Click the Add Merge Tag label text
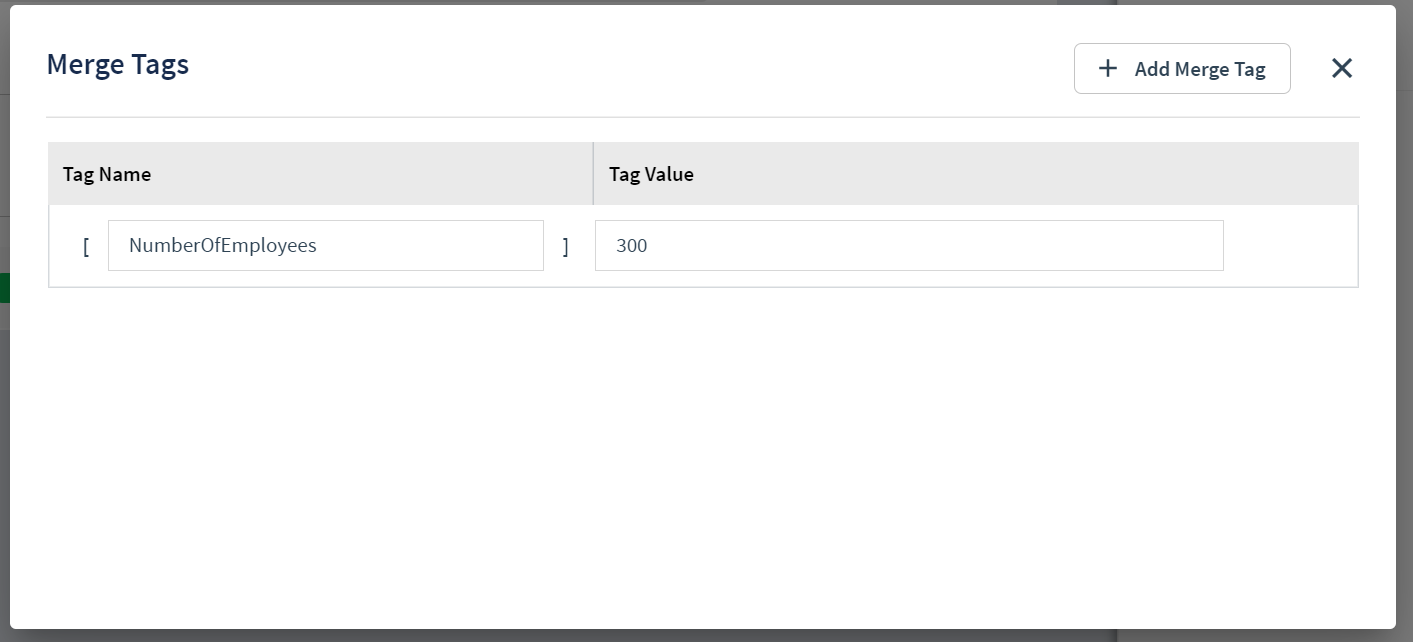The width and height of the screenshot is (1413, 642). click(x=1201, y=69)
